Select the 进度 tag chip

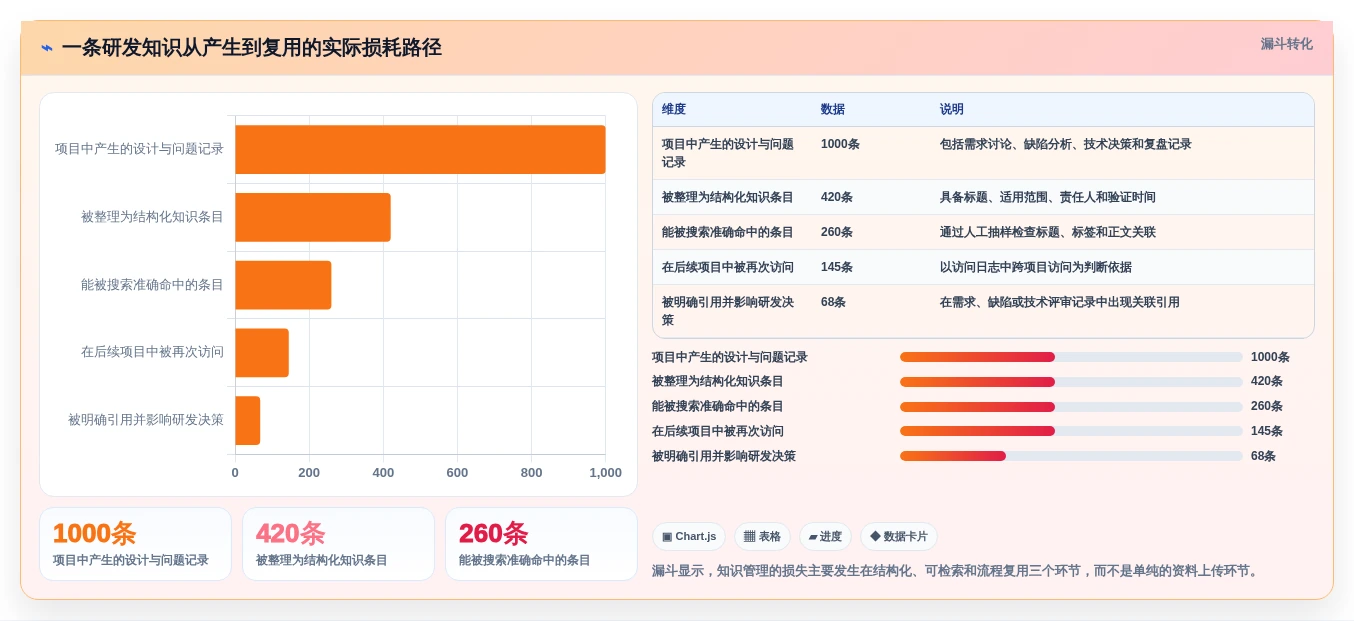click(x=825, y=537)
